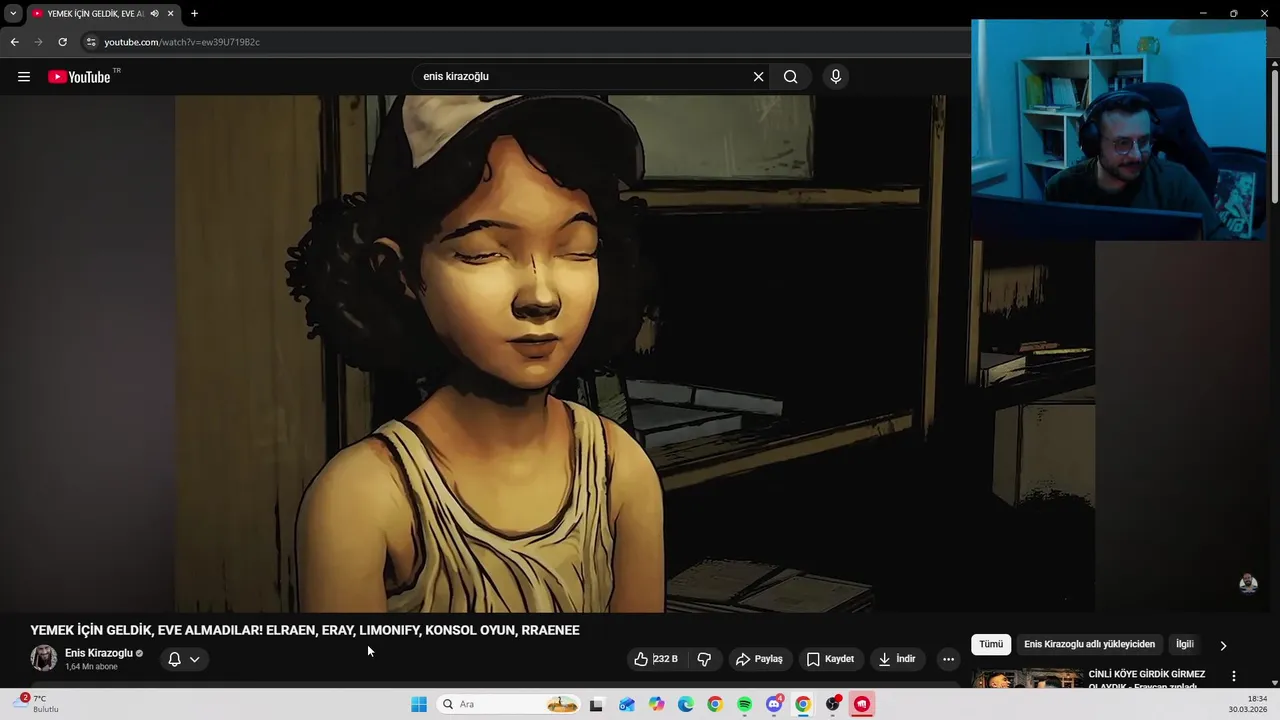Click the taskbar Ara search box
1280x720 pixels.
510,704
